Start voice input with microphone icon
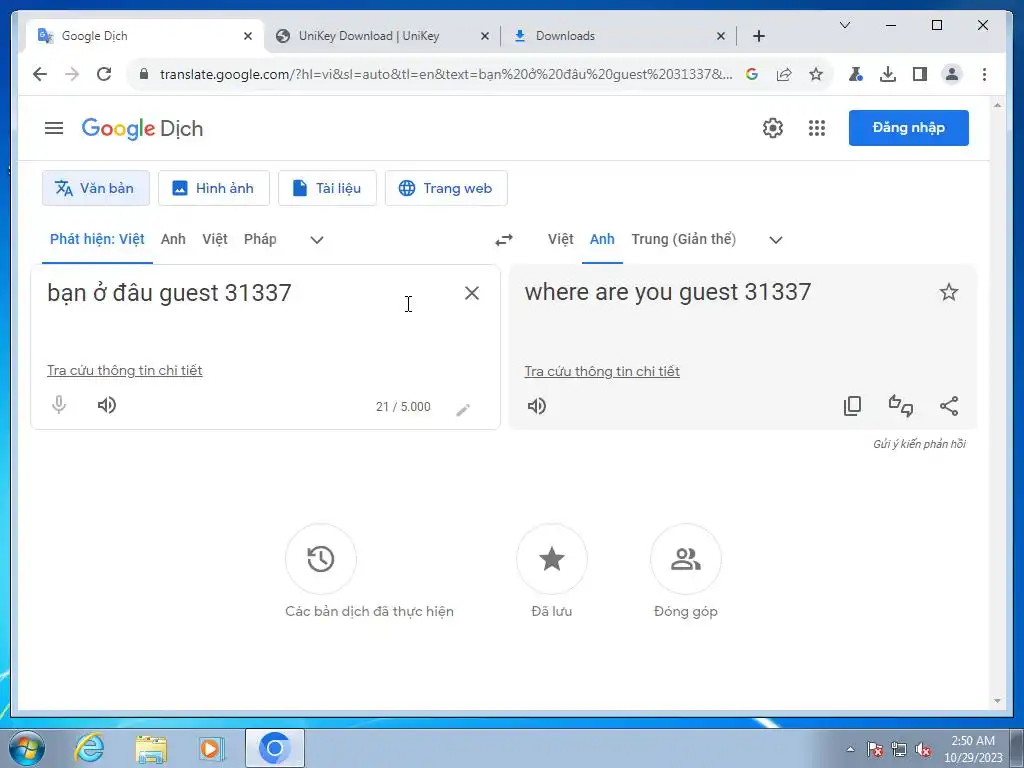This screenshot has width=1024, height=768. coord(59,405)
